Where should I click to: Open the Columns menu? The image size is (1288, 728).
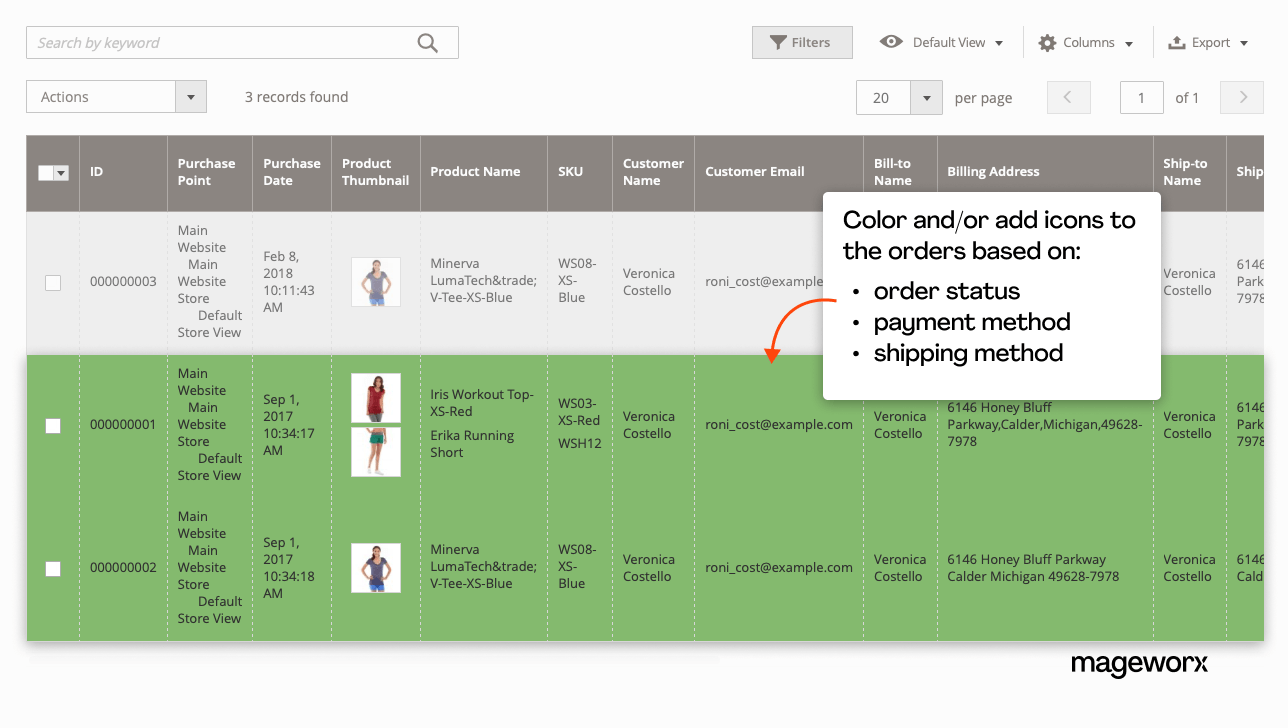pos(1091,42)
